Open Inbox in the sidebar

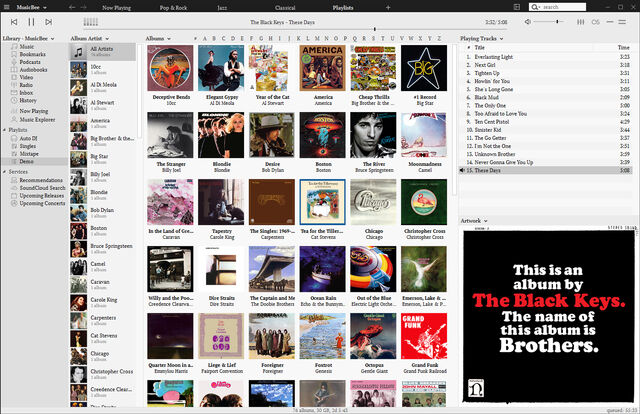click(26, 93)
